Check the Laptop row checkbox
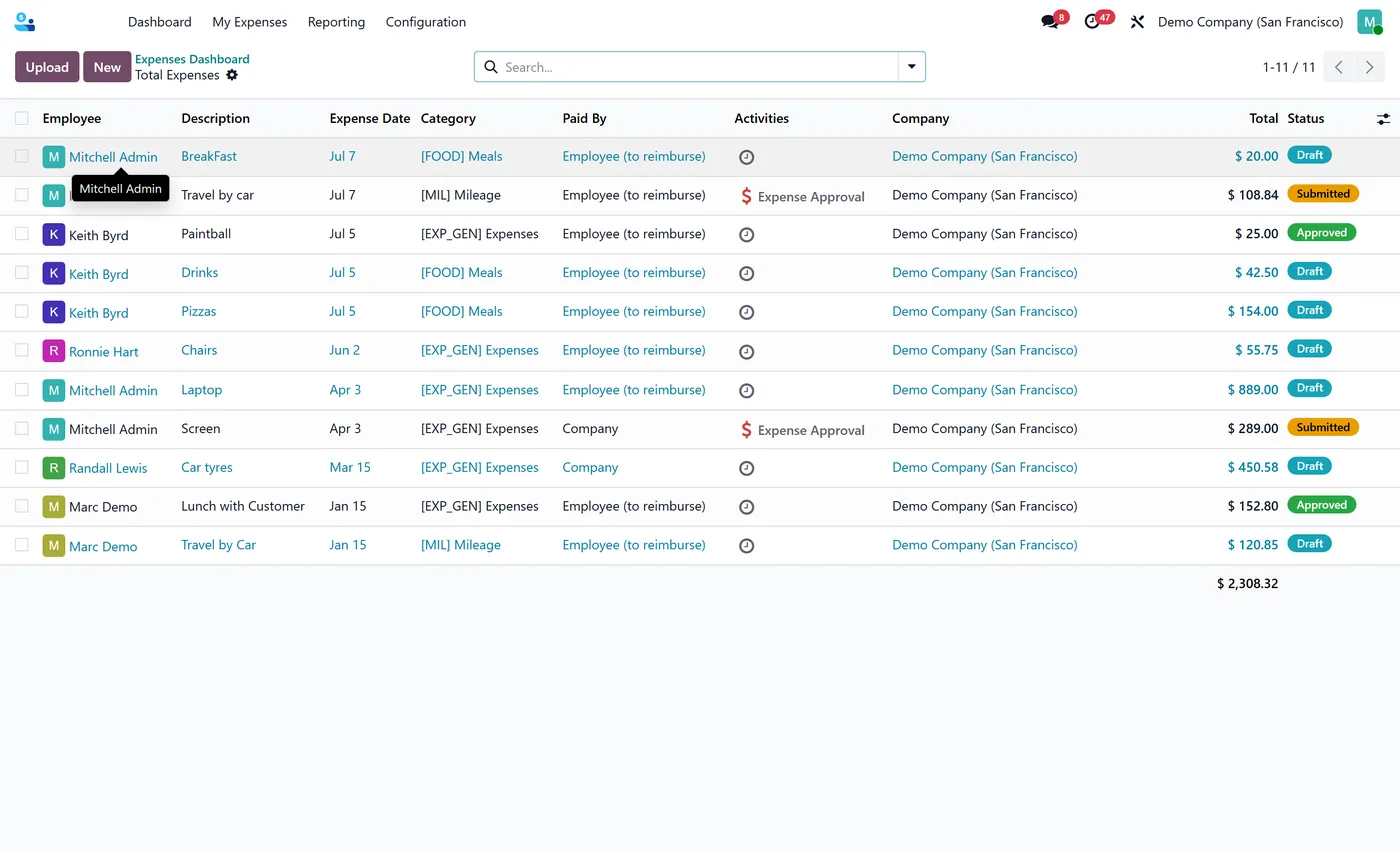This screenshot has width=1400, height=851. pos(21,390)
